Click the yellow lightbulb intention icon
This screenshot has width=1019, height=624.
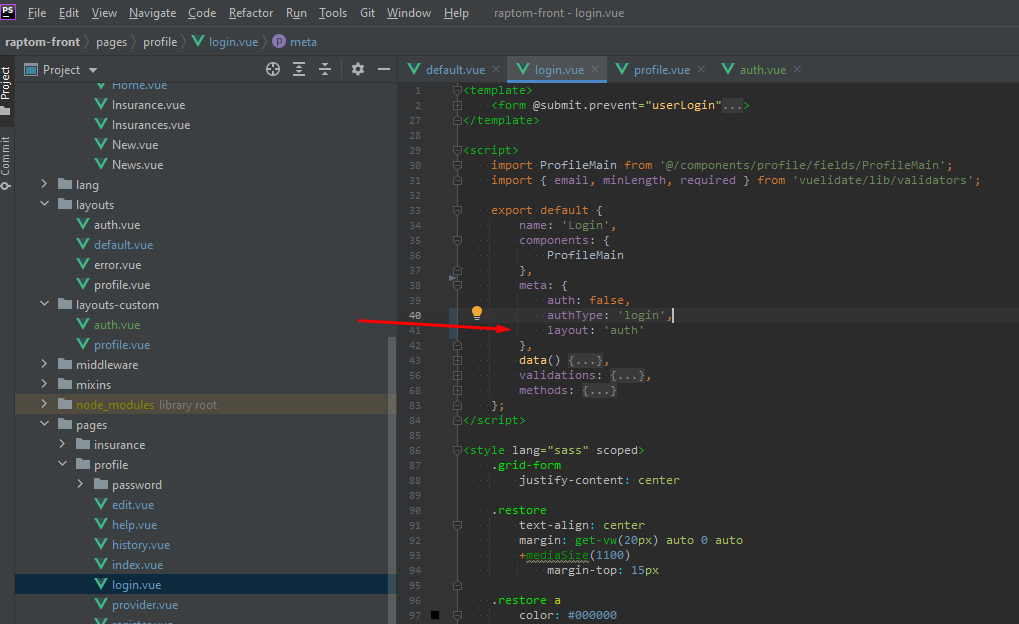[x=476, y=313]
